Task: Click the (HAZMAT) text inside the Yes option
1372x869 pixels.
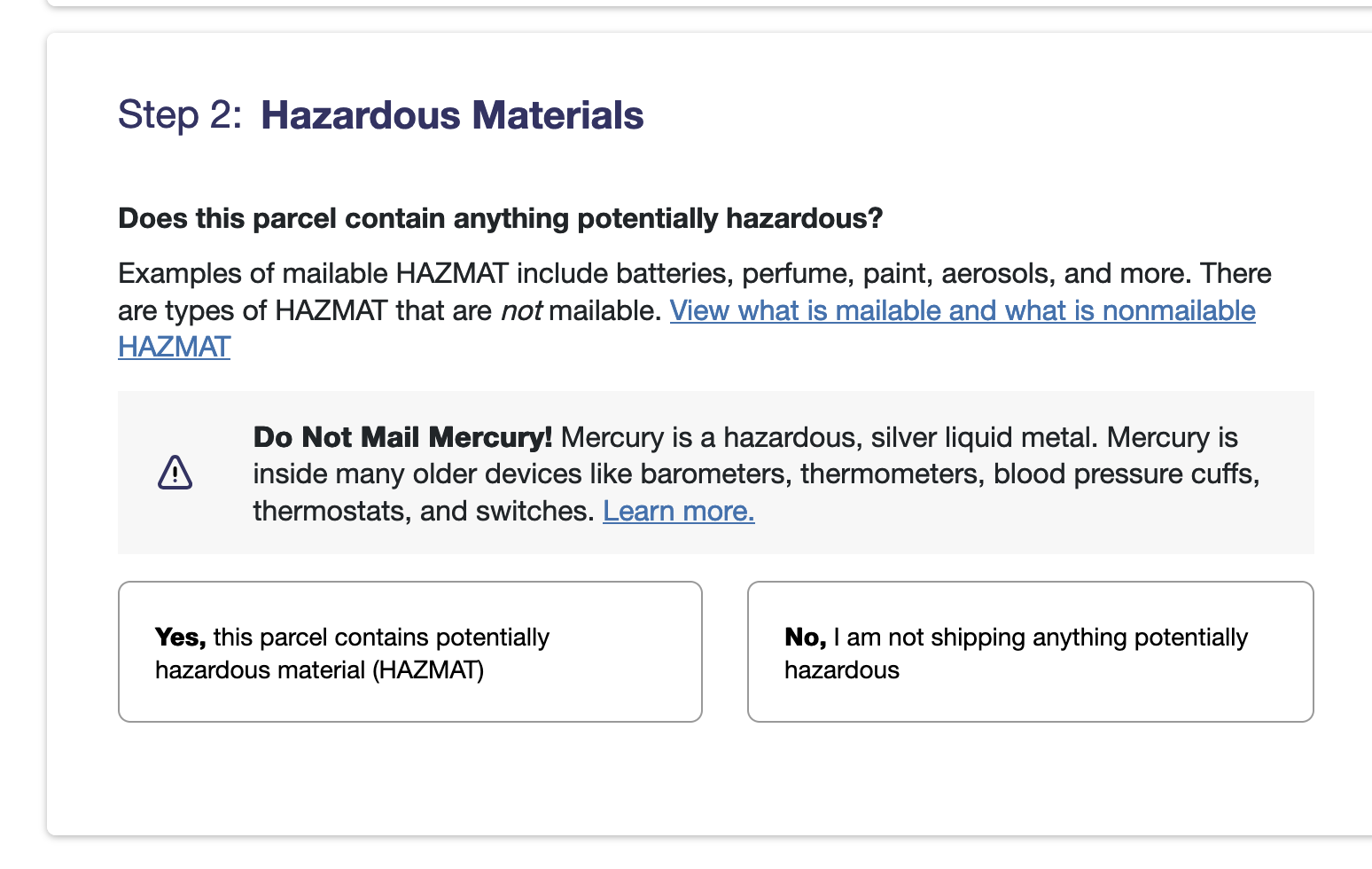Action: tap(428, 670)
